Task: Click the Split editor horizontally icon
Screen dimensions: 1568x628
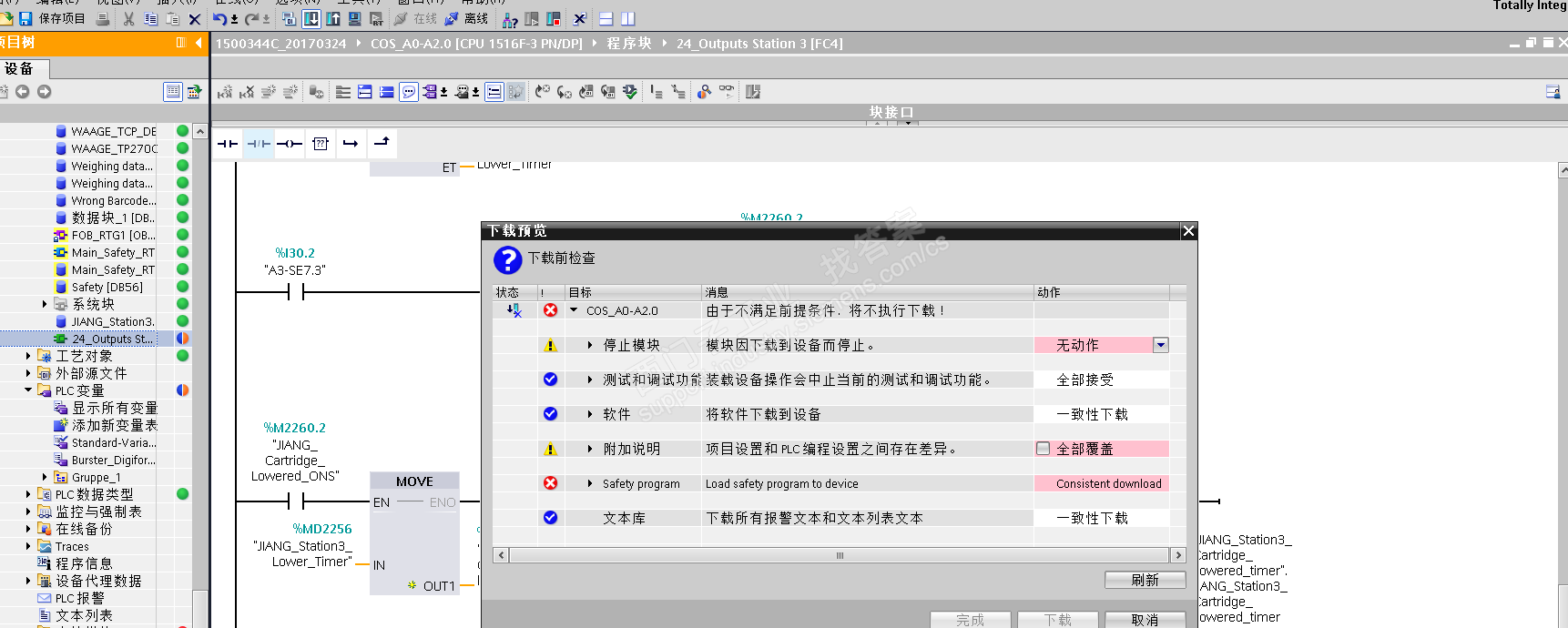Action: [606, 19]
